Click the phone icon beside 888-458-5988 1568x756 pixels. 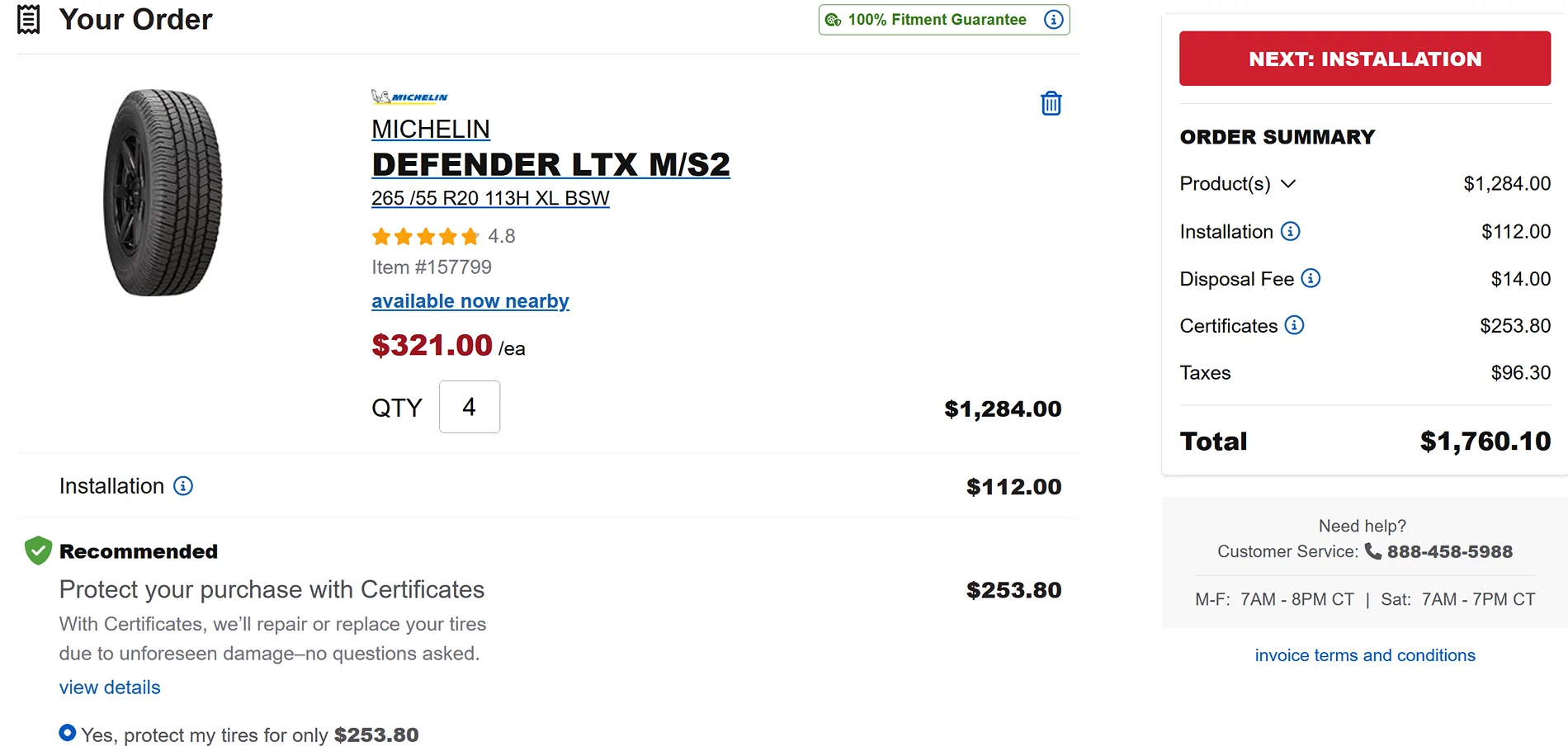tap(1372, 551)
